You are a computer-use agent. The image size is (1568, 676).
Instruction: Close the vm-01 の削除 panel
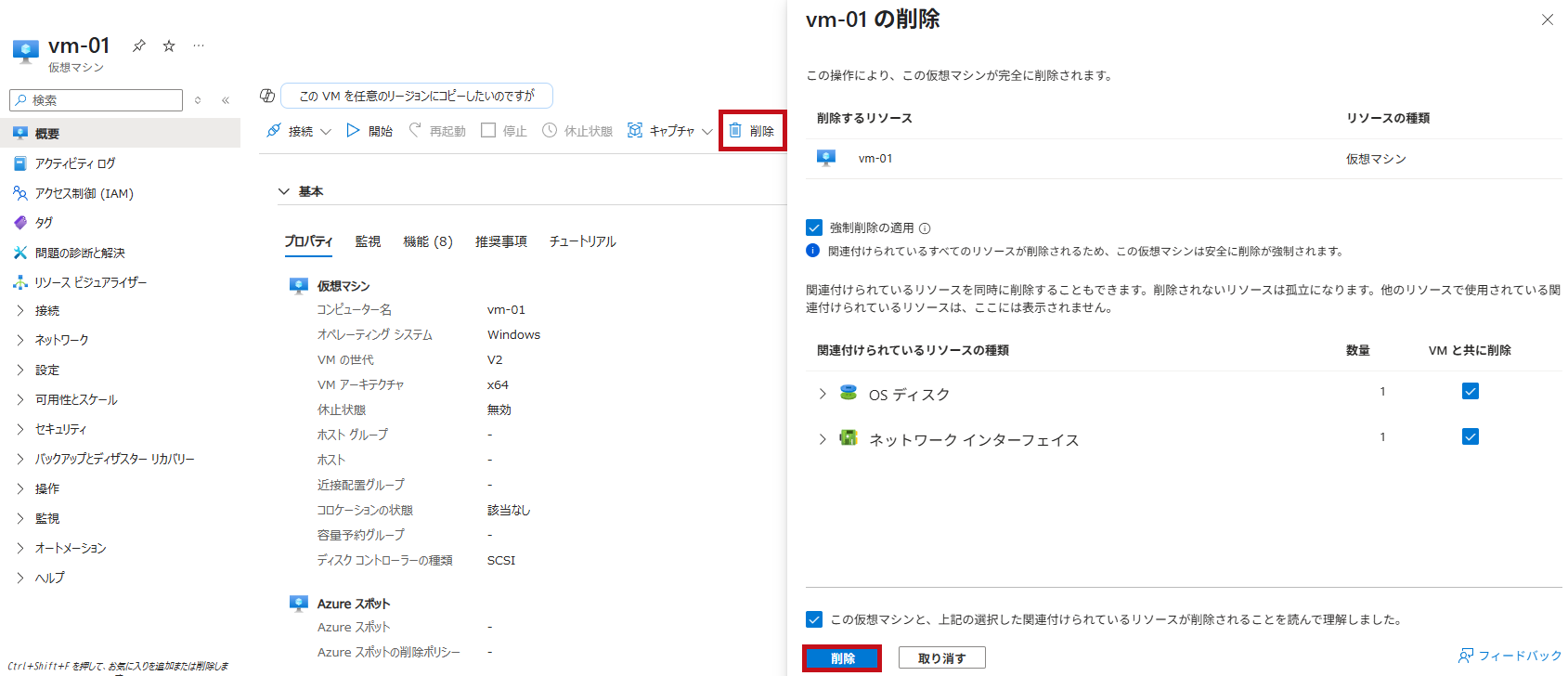[x=1548, y=19]
